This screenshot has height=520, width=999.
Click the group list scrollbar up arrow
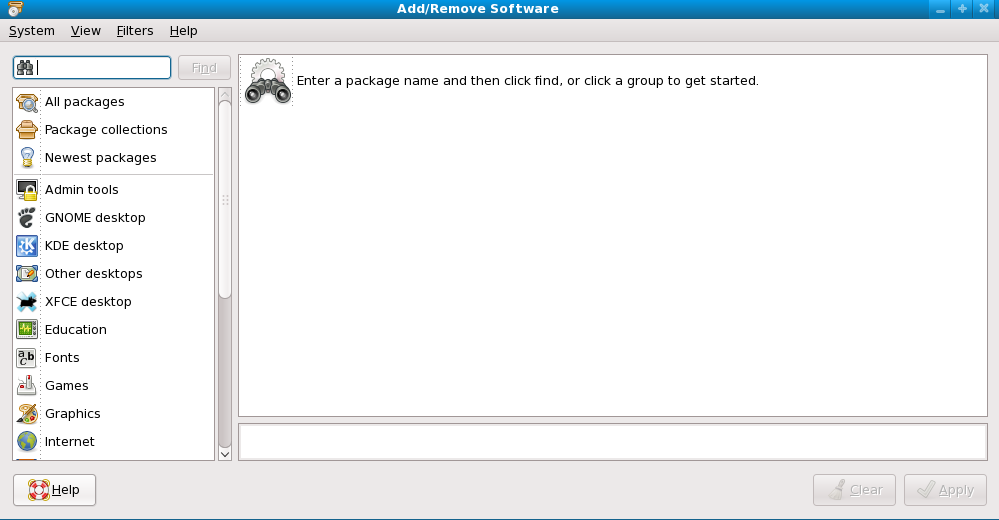[225, 94]
